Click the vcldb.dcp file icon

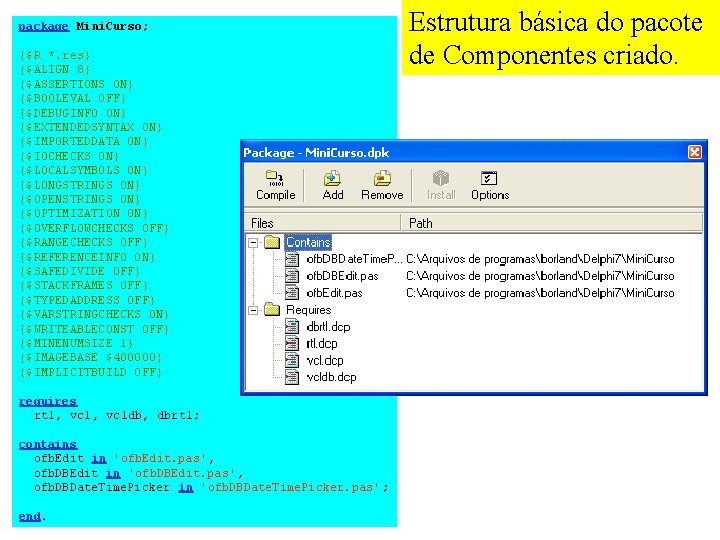click(292, 377)
